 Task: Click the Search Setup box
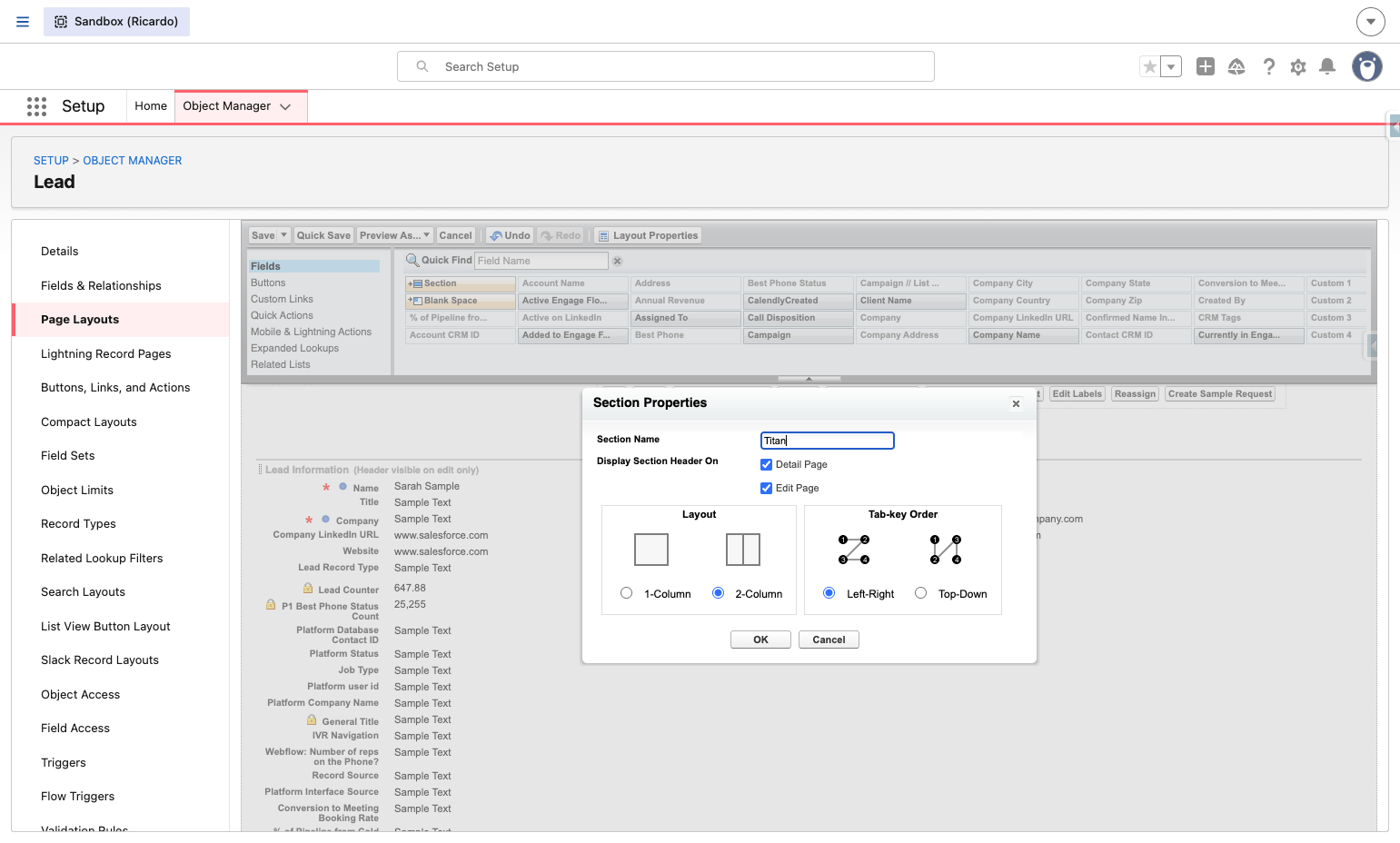(x=666, y=66)
